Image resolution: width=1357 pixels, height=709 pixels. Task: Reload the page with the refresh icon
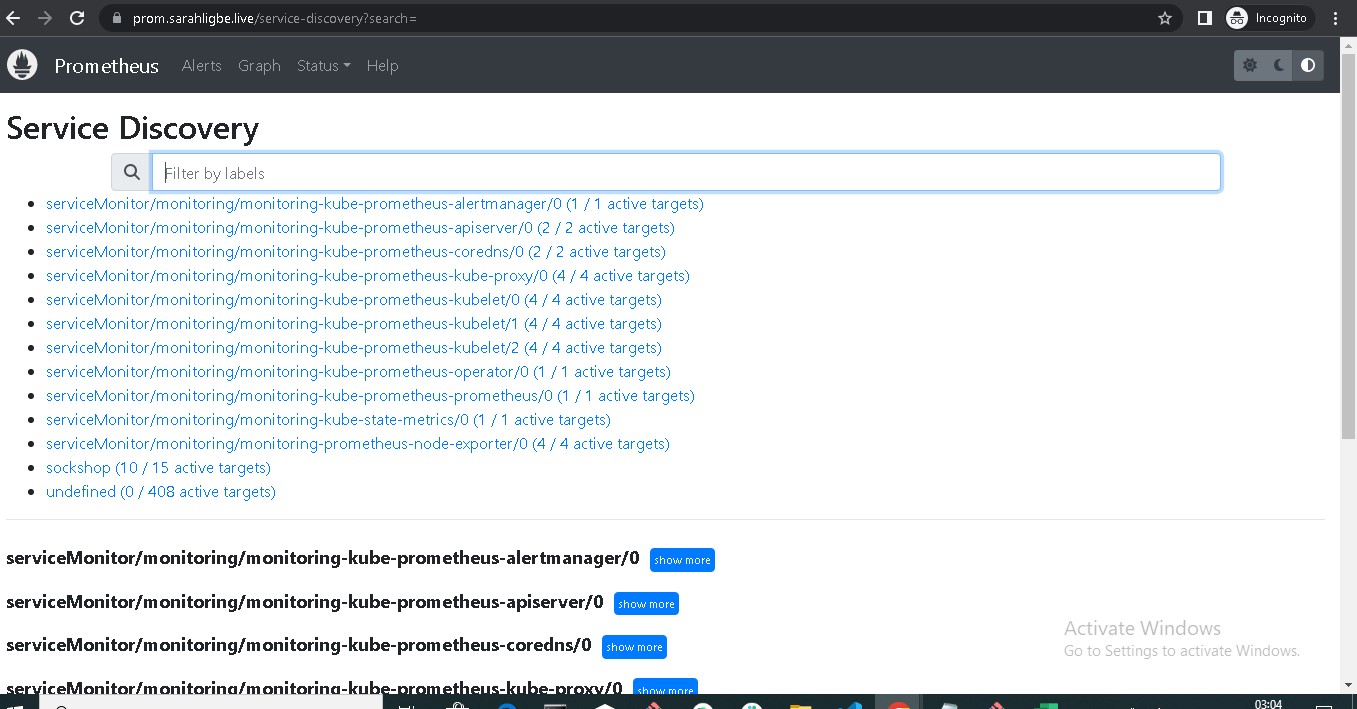77,18
